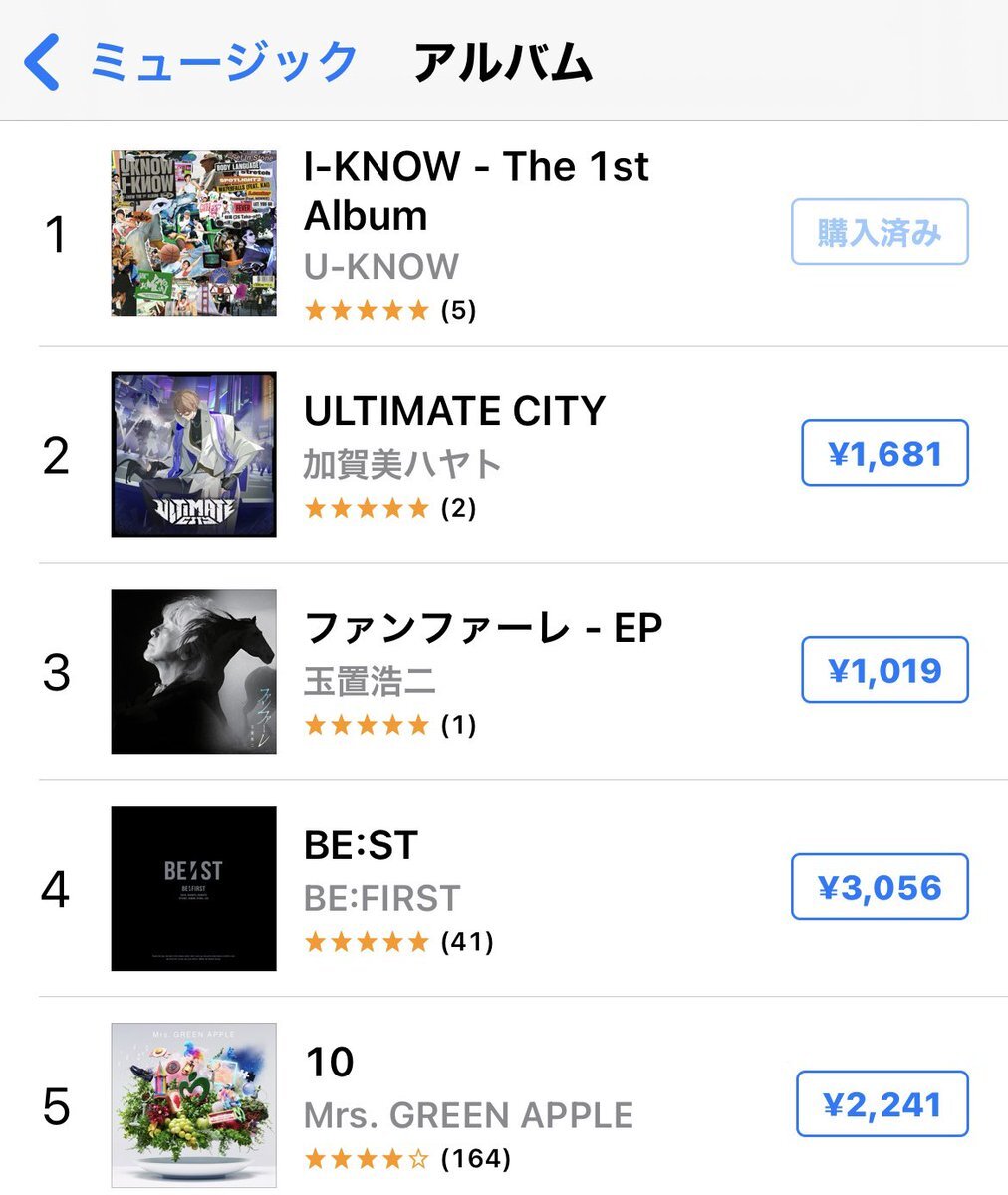Screen dimensions: 1008x1195
Task: Tap the 購入済み purchased button
Action: click(880, 232)
